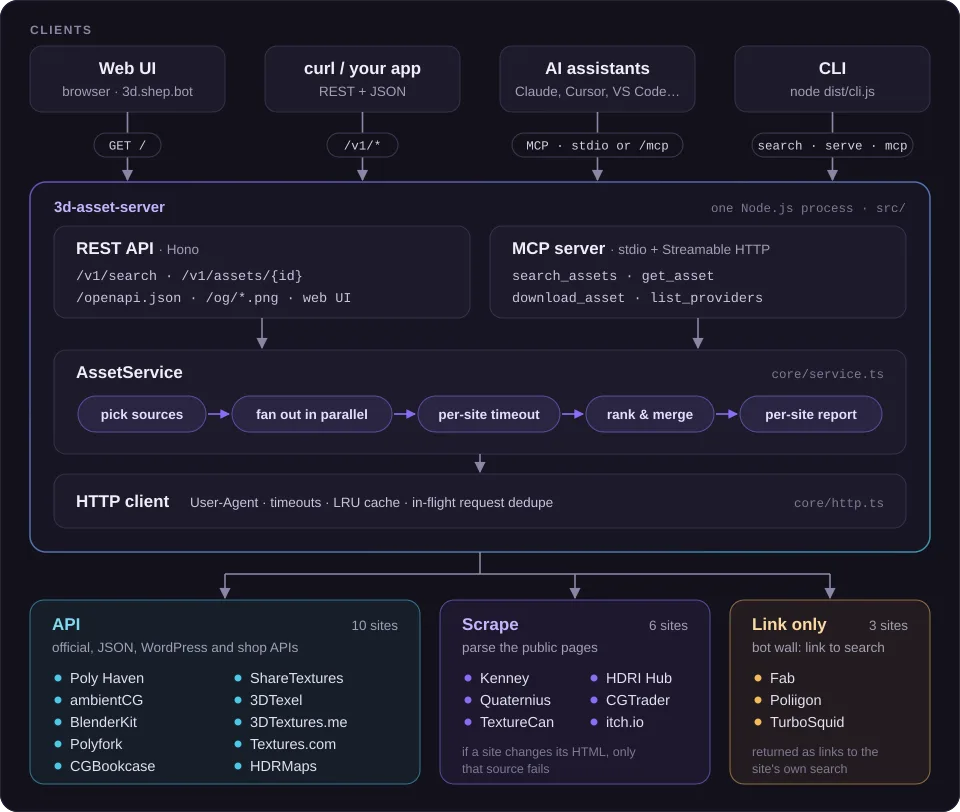This screenshot has height=812, width=960.
Task: Click the HDRMaps entry
Action: (x=283, y=766)
